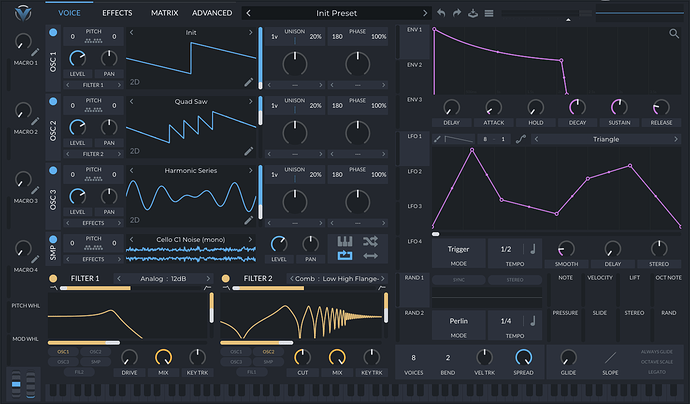Click the redo arrow icon

(457, 13)
